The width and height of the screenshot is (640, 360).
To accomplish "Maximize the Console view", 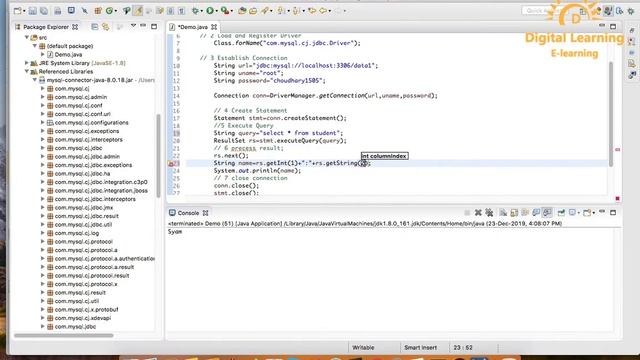I will (x=613, y=212).
